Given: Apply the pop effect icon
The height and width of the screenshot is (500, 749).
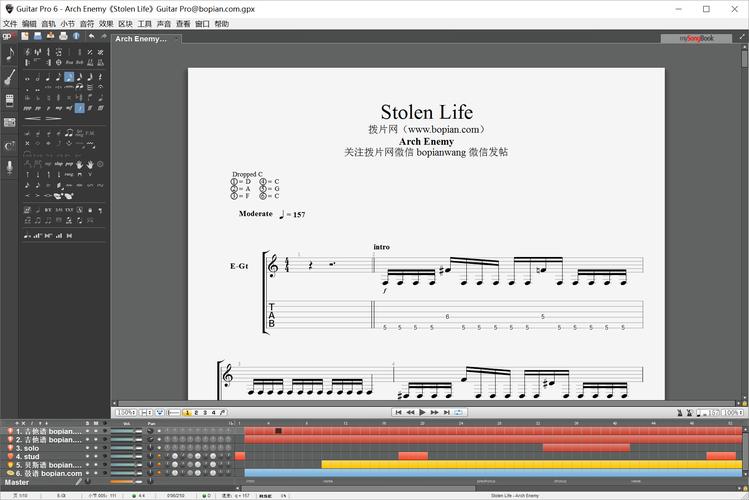Looking at the screenshot, I should (x=69, y=164).
